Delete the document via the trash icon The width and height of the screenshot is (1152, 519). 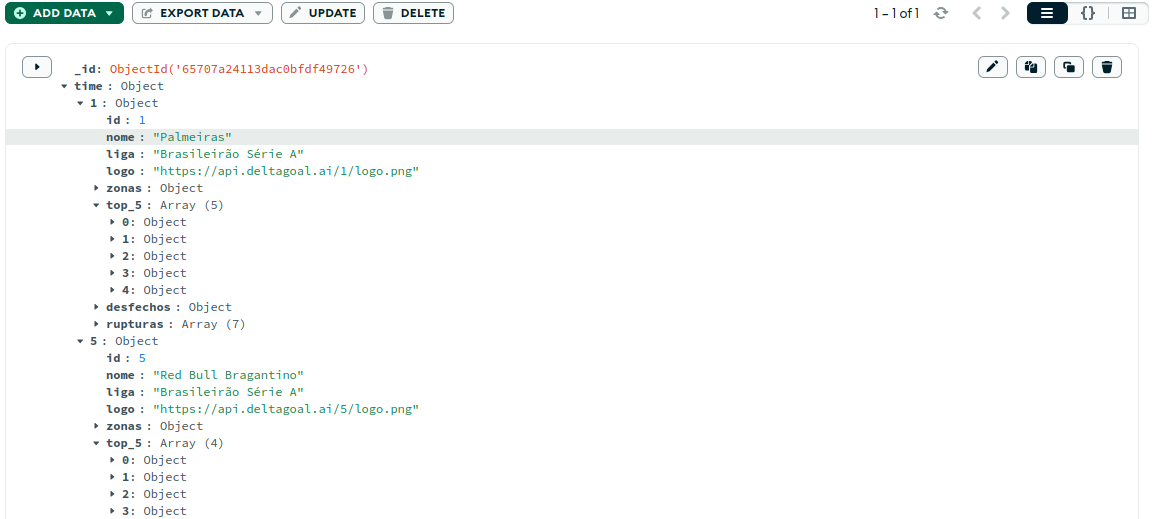[x=1107, y=67]
